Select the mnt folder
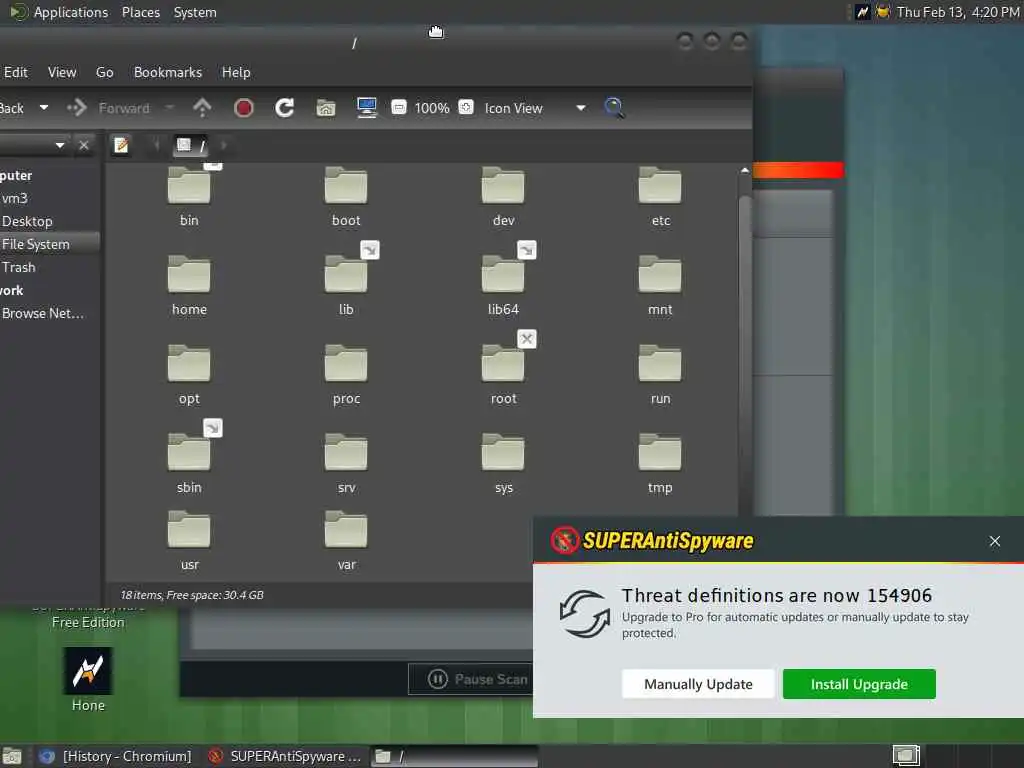 [660, 285]
